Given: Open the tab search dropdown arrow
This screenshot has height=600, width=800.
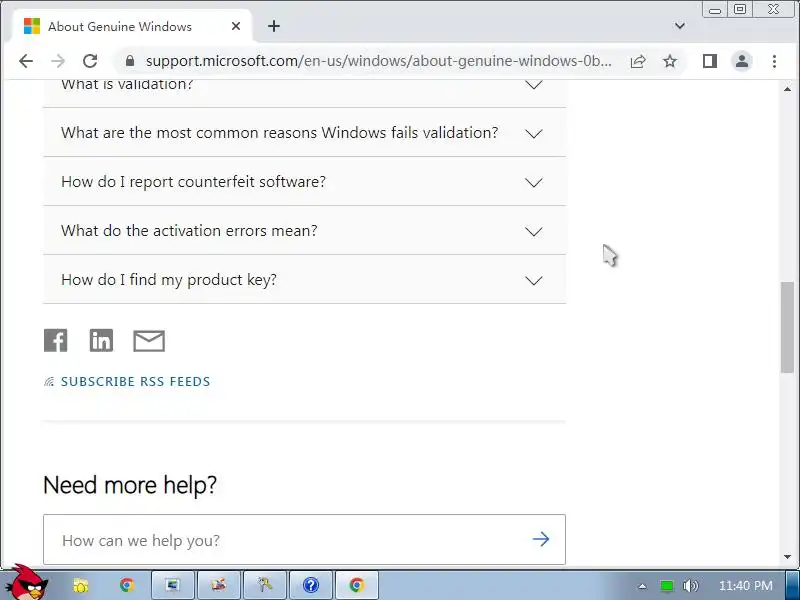Looking at the screenshot, I should coord(680,26).
